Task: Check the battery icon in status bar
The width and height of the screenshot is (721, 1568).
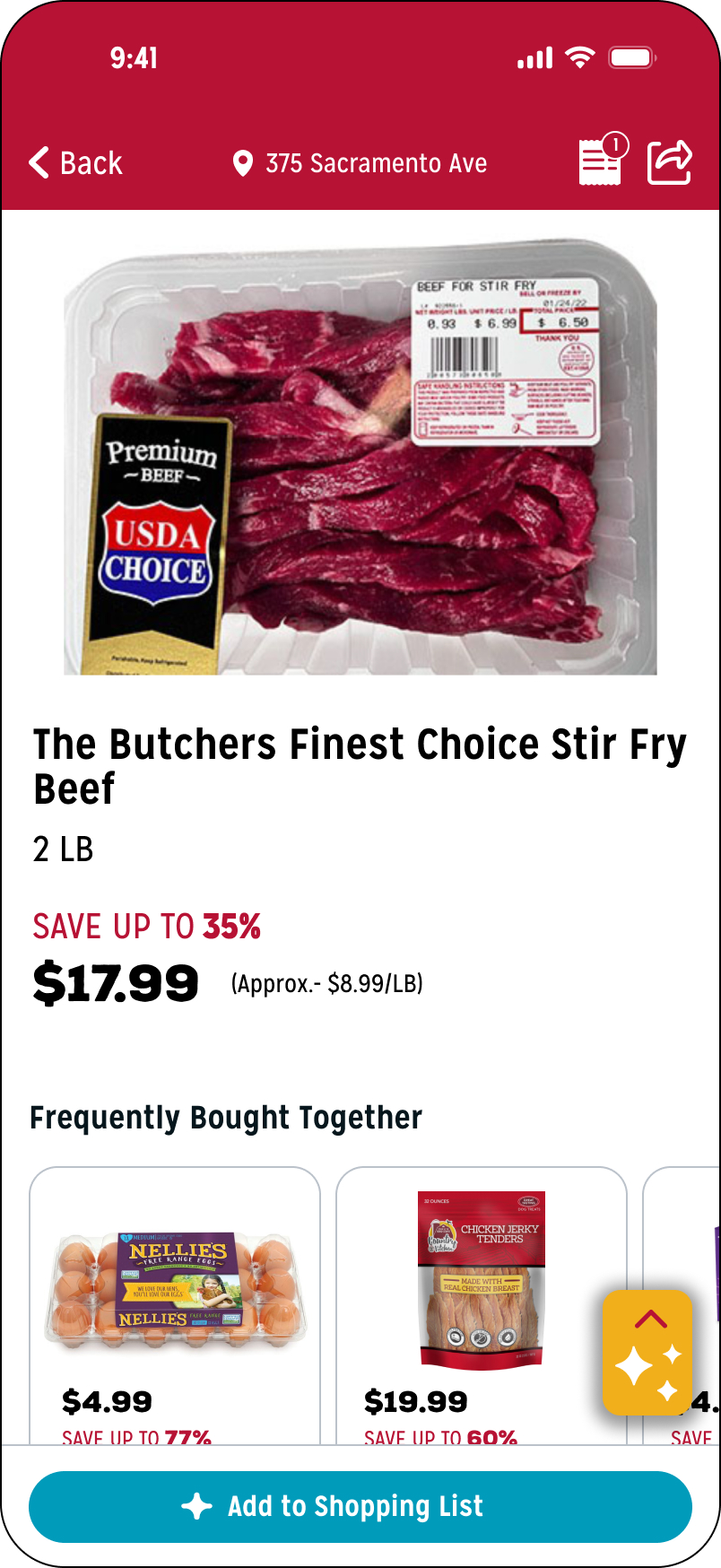Action: (632, 58)
